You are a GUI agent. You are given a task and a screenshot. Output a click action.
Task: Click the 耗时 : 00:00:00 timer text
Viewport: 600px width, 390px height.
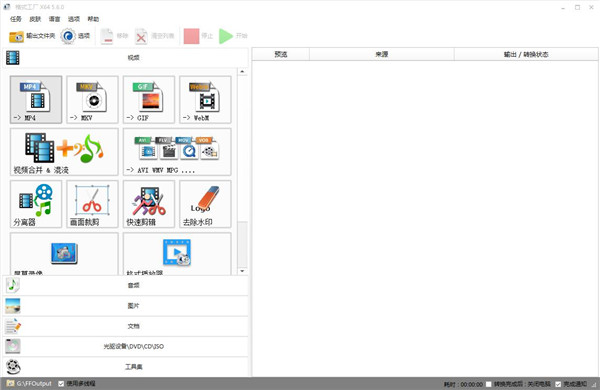pos(463,384)
